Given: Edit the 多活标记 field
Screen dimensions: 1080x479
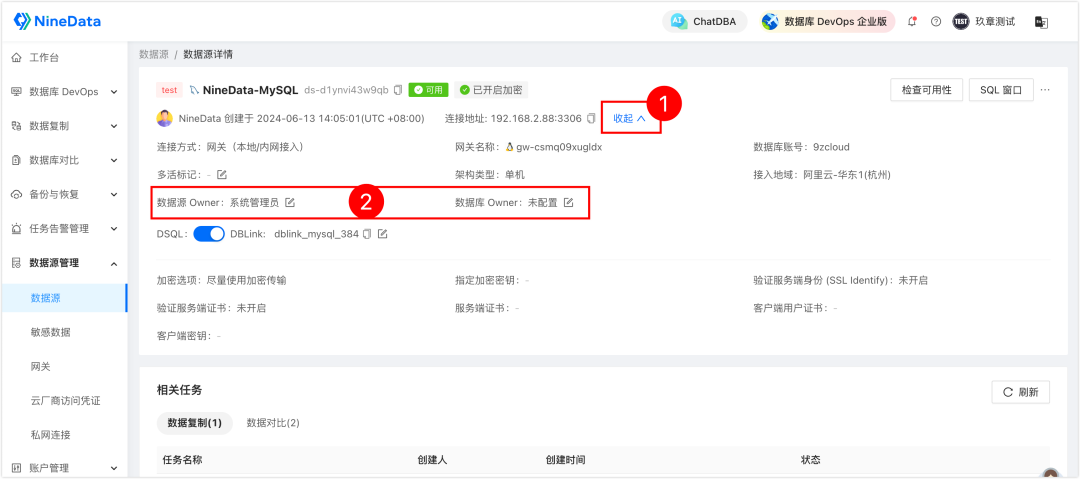Looking at the screenshot, I should (x=222, y=175).
